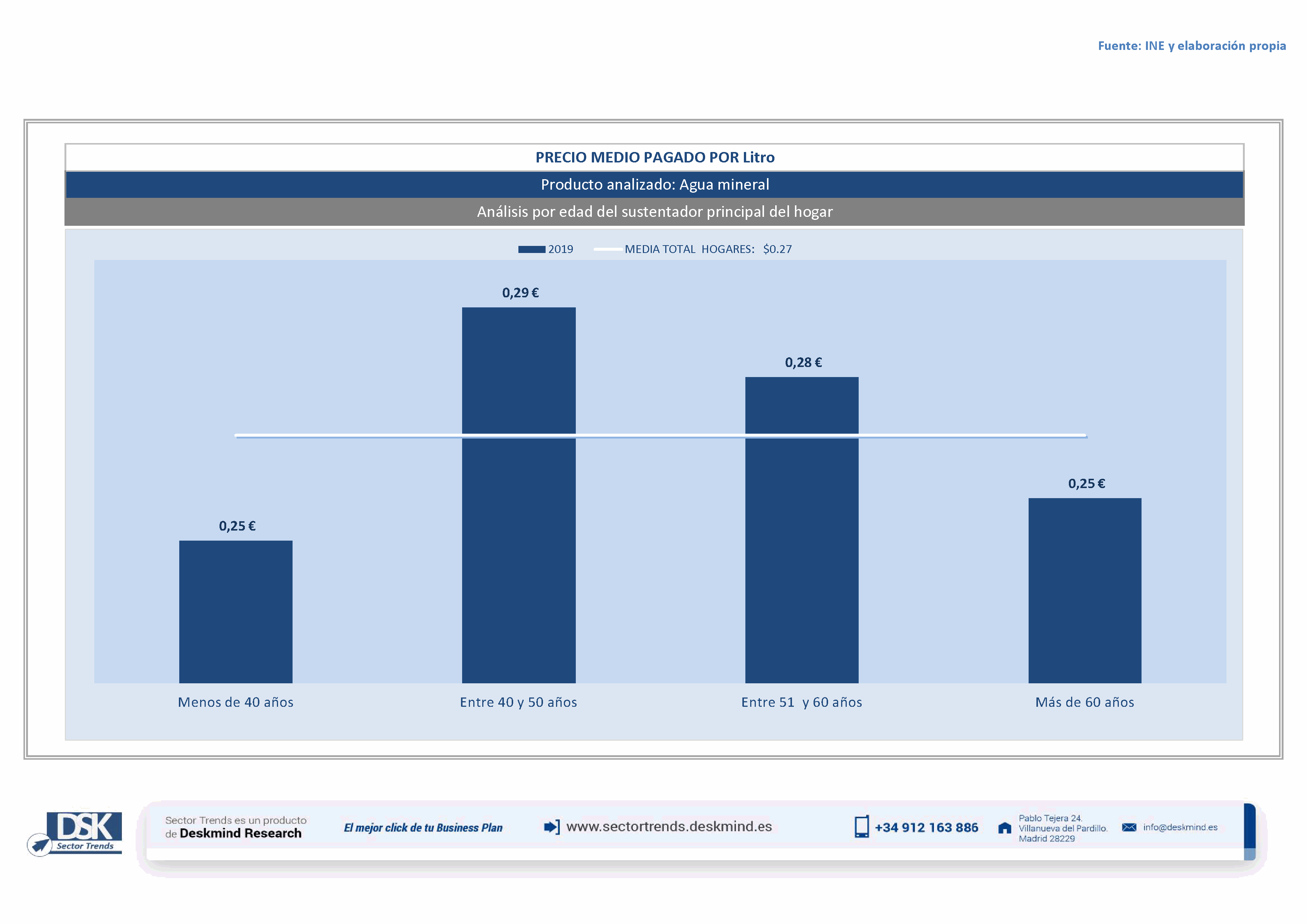Click the dark blue 2019 legend swatch

[531, 249]
